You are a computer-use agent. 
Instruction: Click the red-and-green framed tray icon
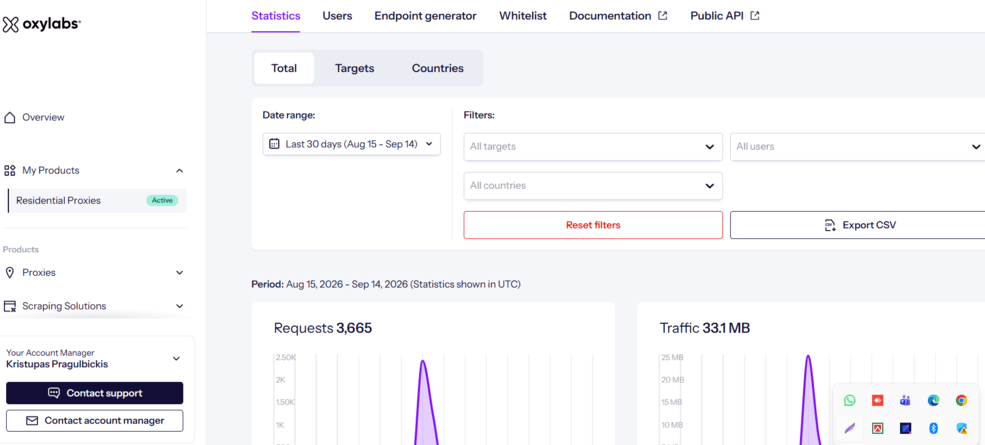point(878,428)
